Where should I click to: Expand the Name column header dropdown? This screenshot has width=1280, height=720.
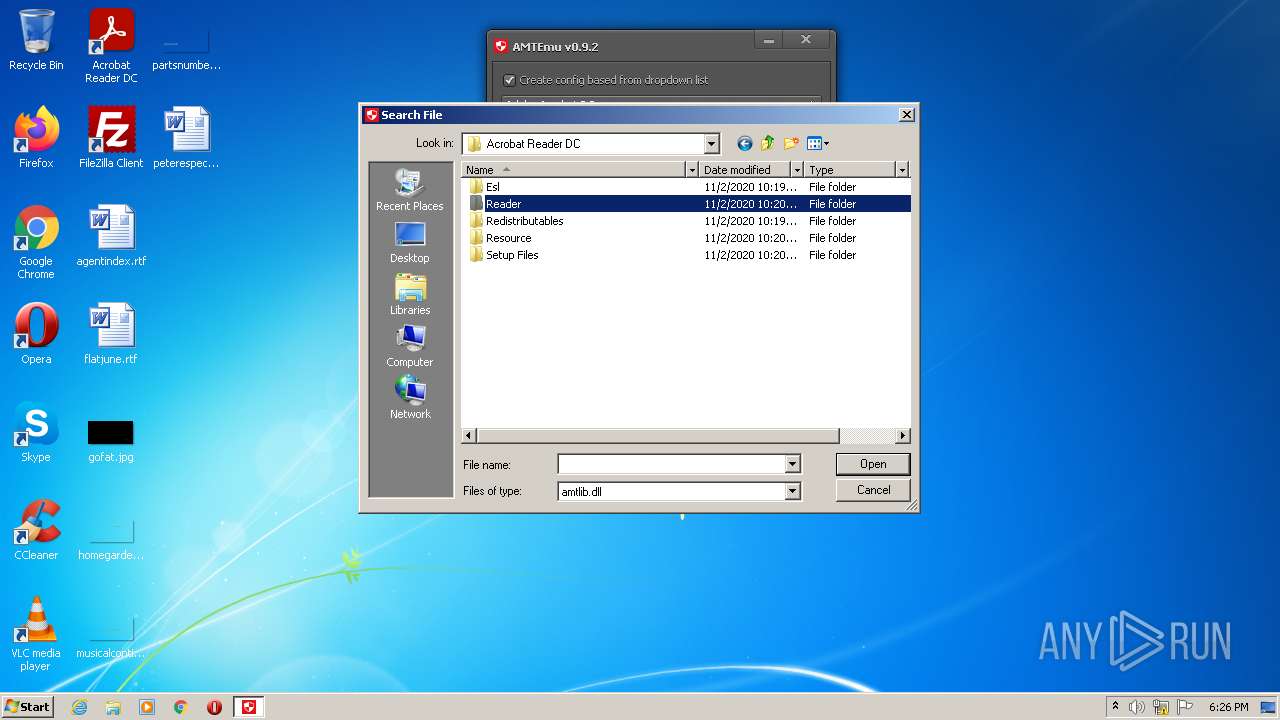click(691, 170)
